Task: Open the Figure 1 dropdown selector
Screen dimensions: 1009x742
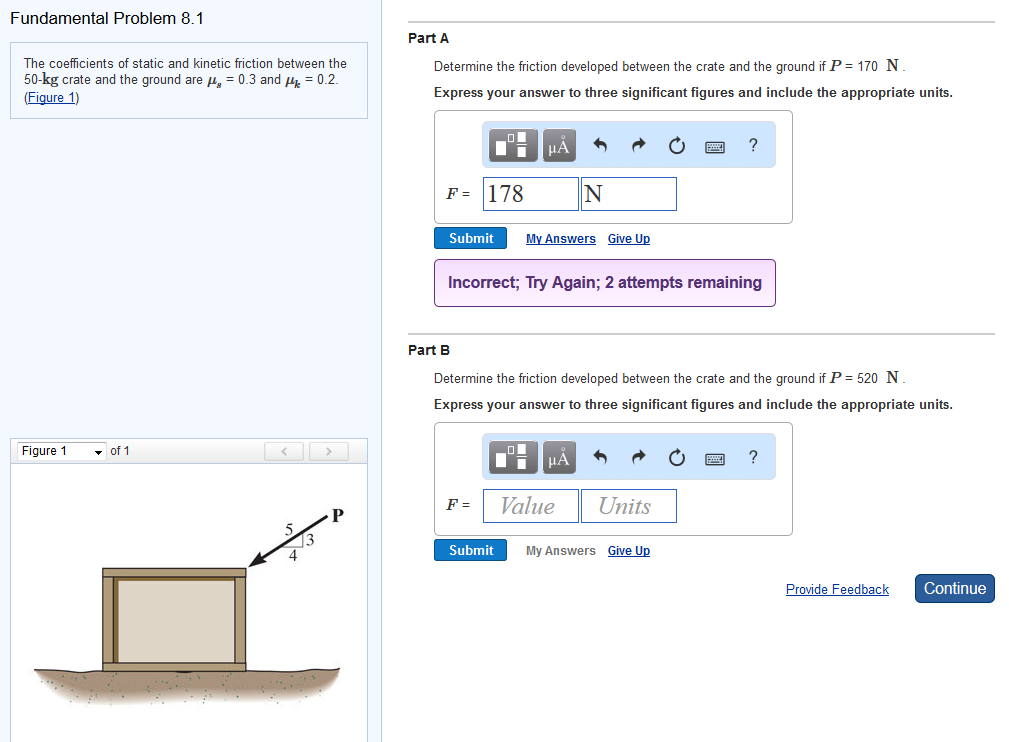Action: coord(60,450)
